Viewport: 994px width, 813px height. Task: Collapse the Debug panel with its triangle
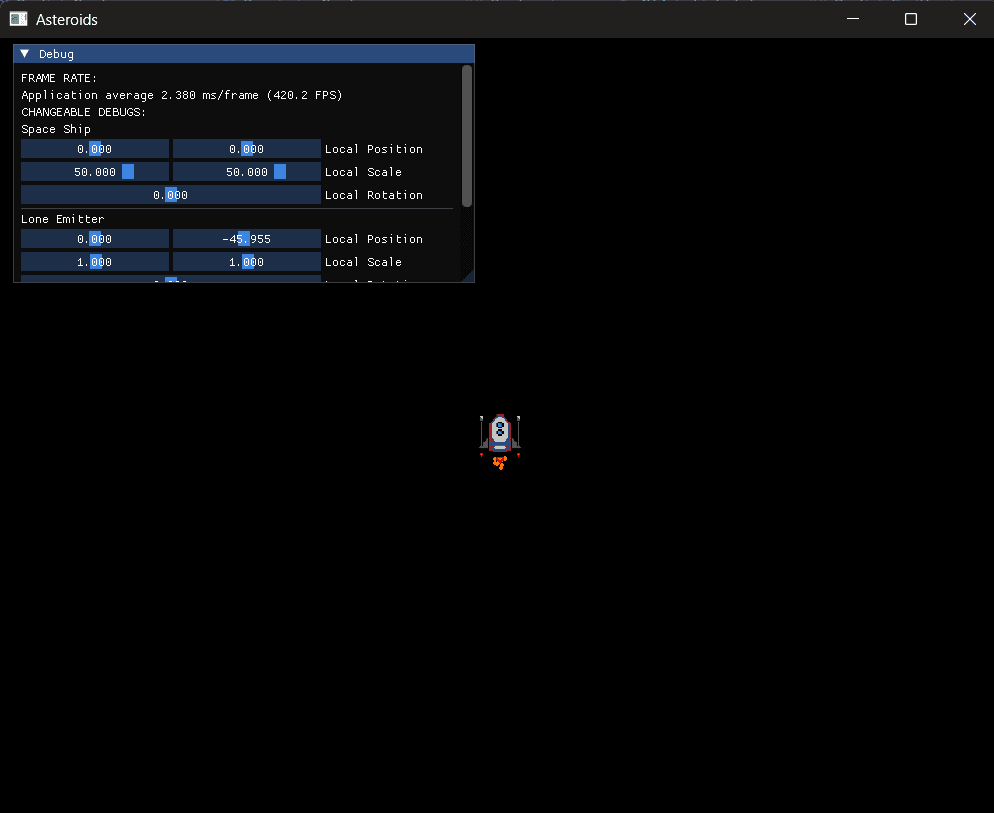tap(25, 54)
